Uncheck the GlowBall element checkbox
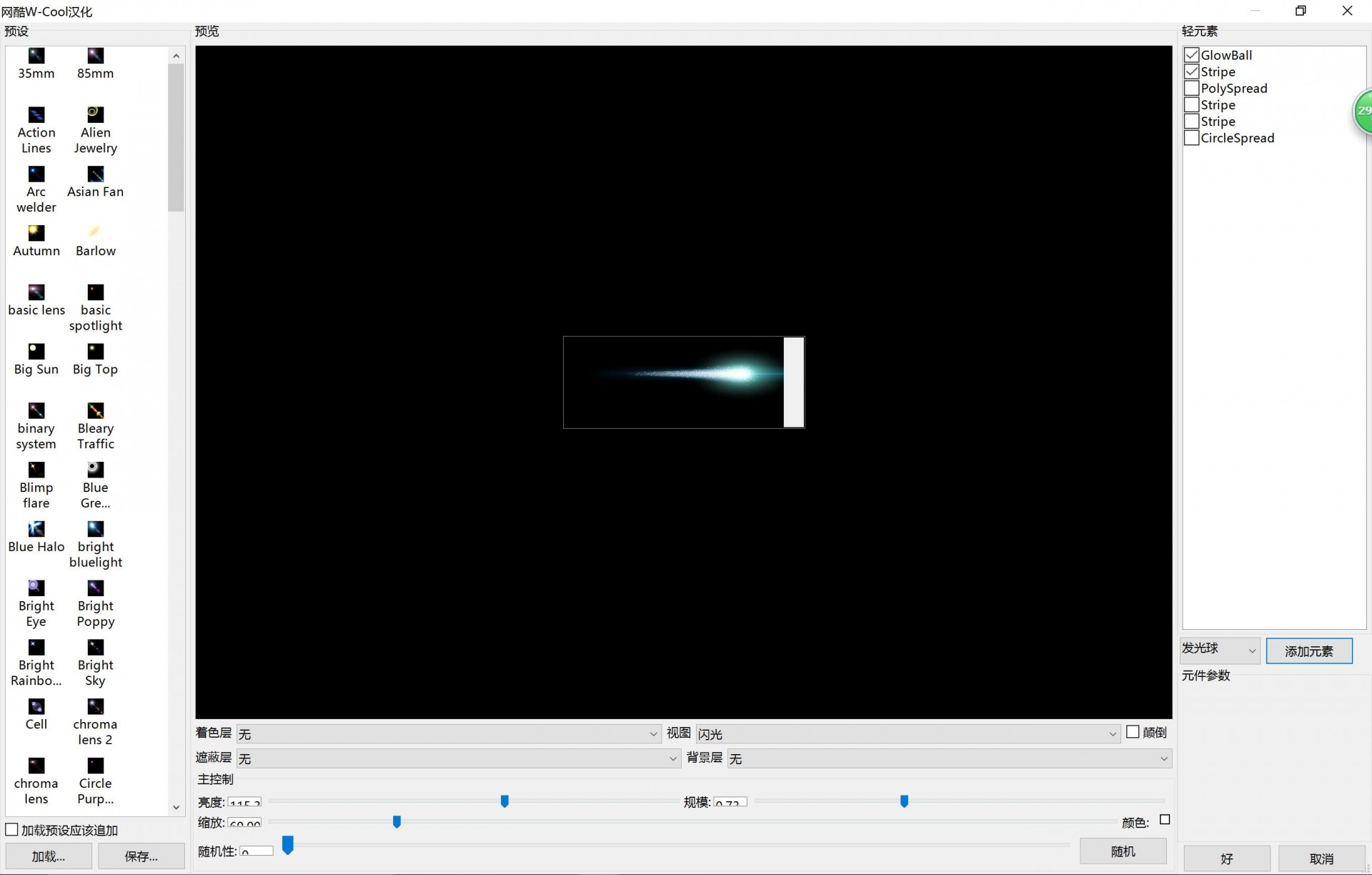This screenshot has width=1372, height=875. click(1191, 55)
